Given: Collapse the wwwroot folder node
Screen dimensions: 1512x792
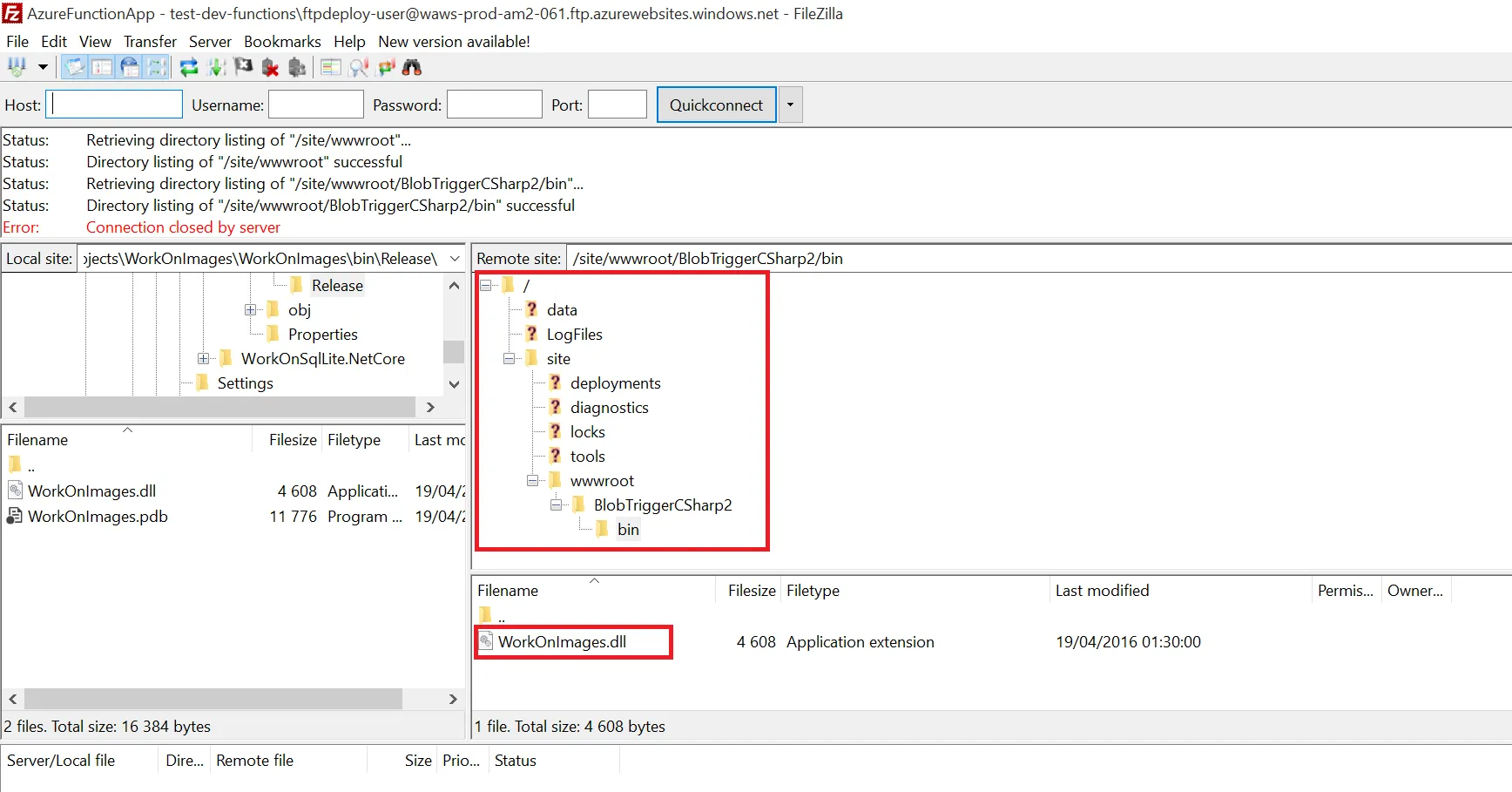Looking at the screenshot, I should 533,481.
